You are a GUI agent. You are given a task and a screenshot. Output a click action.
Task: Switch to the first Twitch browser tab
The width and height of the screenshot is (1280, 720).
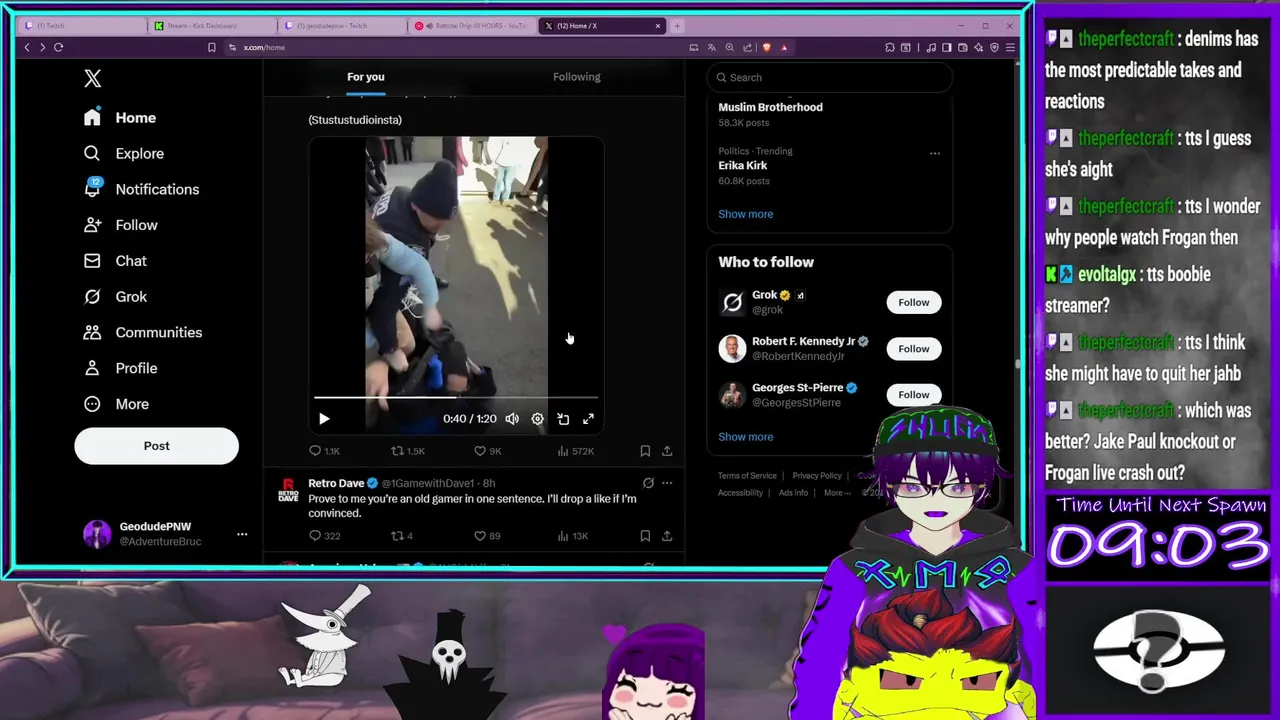point(82,26)
